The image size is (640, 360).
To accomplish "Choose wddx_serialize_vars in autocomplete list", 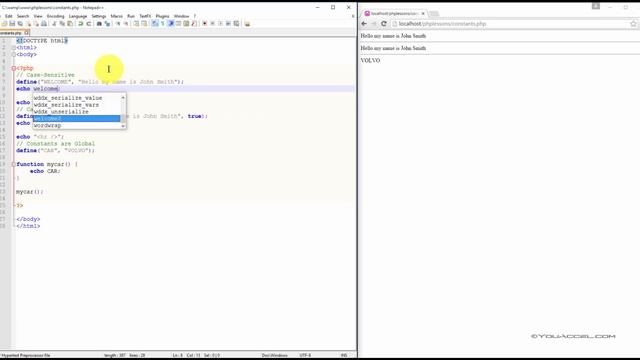I will tap(77, 105).
